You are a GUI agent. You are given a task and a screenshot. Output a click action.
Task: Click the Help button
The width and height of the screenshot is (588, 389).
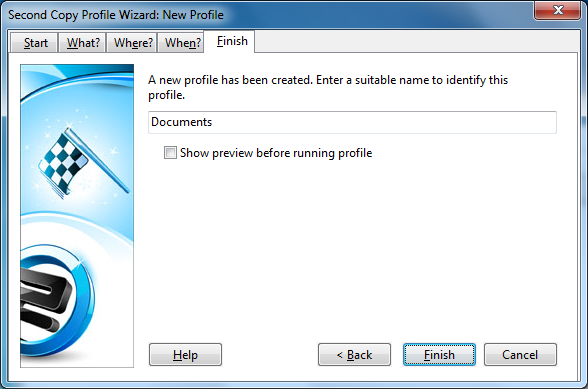185,354
